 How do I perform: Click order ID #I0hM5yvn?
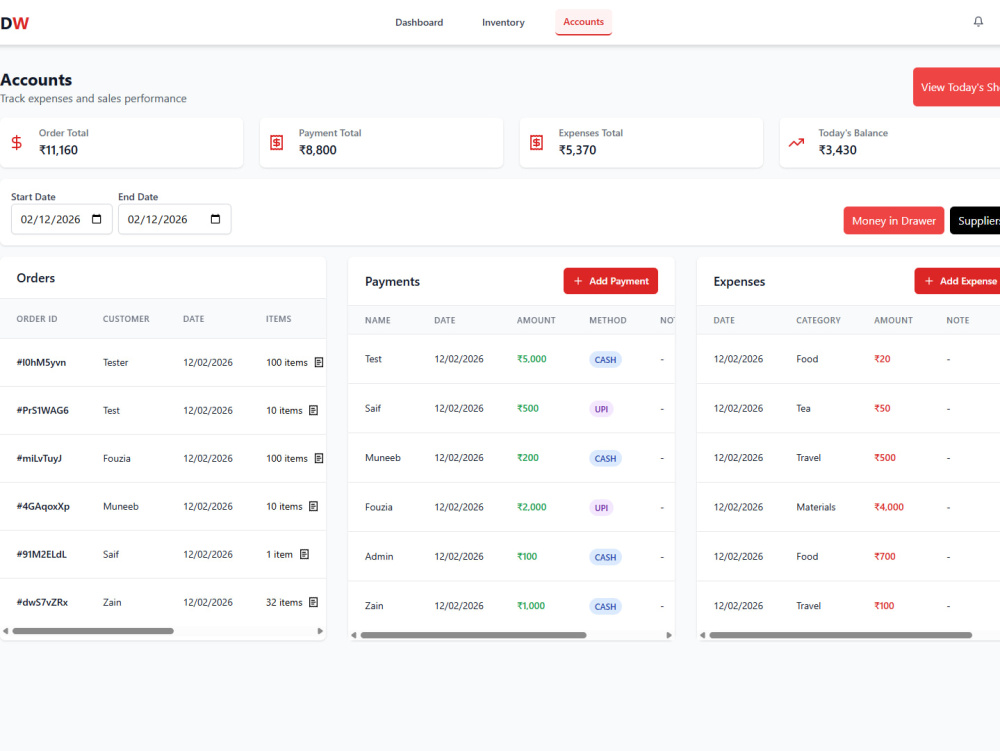point(41,362)
